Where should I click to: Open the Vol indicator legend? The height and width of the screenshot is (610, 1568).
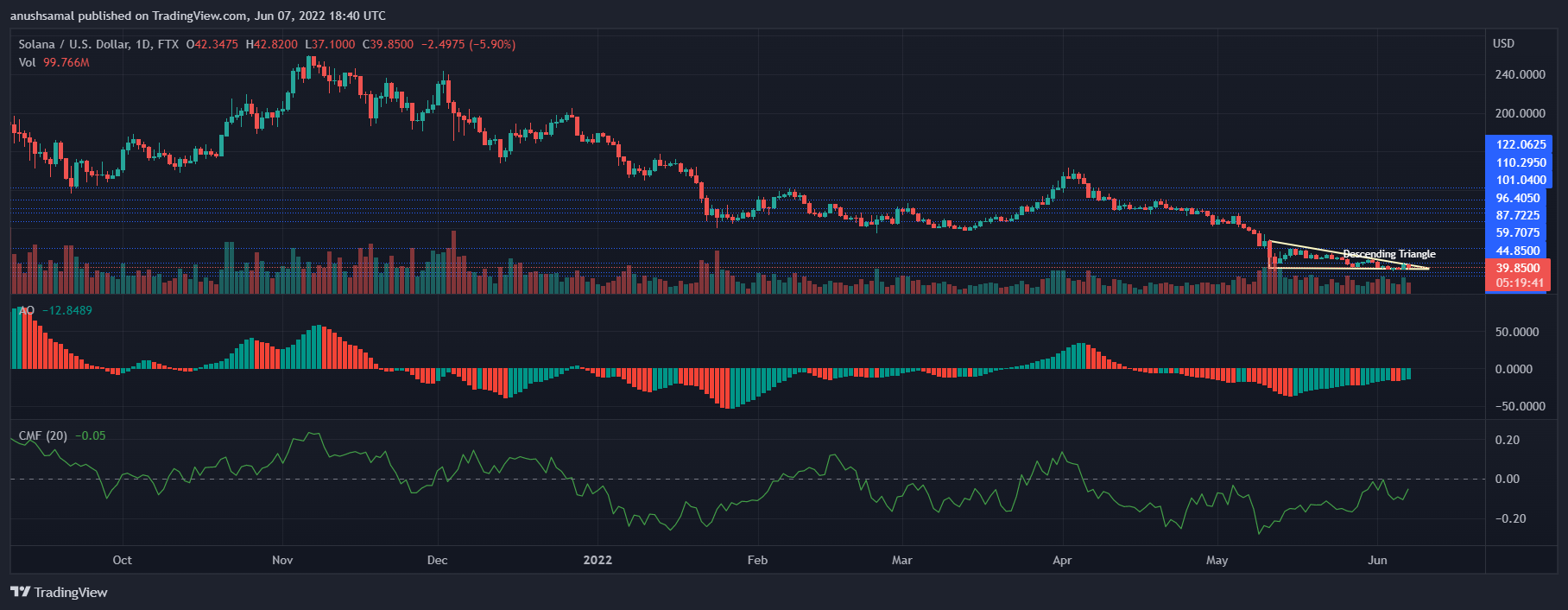(28, 63)
